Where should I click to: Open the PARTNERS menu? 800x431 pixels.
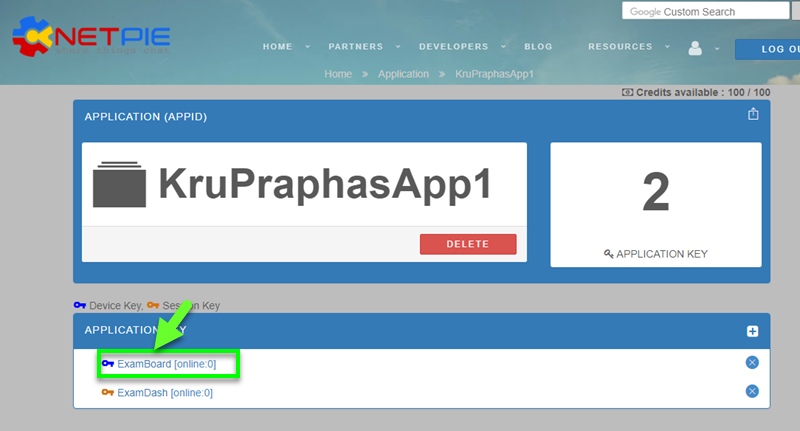(356, 46)
